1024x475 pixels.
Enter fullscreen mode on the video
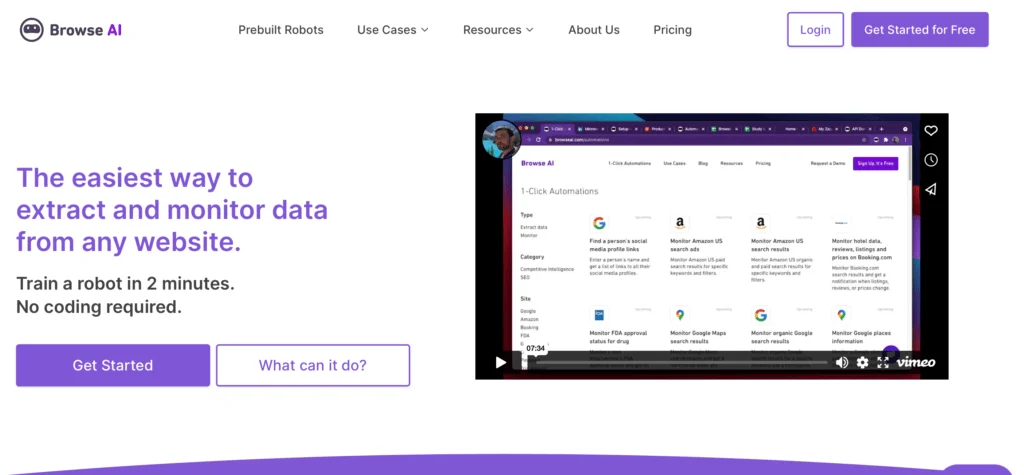(x=883, y=362)
